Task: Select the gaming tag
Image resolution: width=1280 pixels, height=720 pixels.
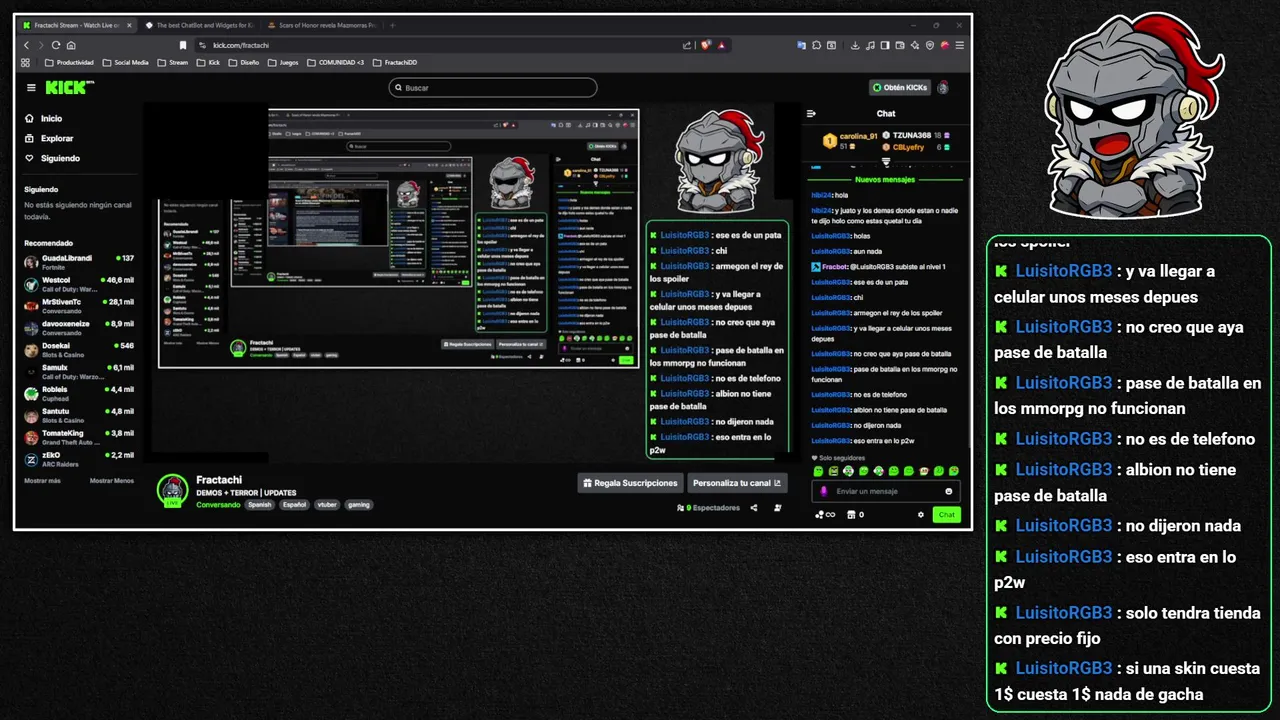Action: (x=359, y=505)
